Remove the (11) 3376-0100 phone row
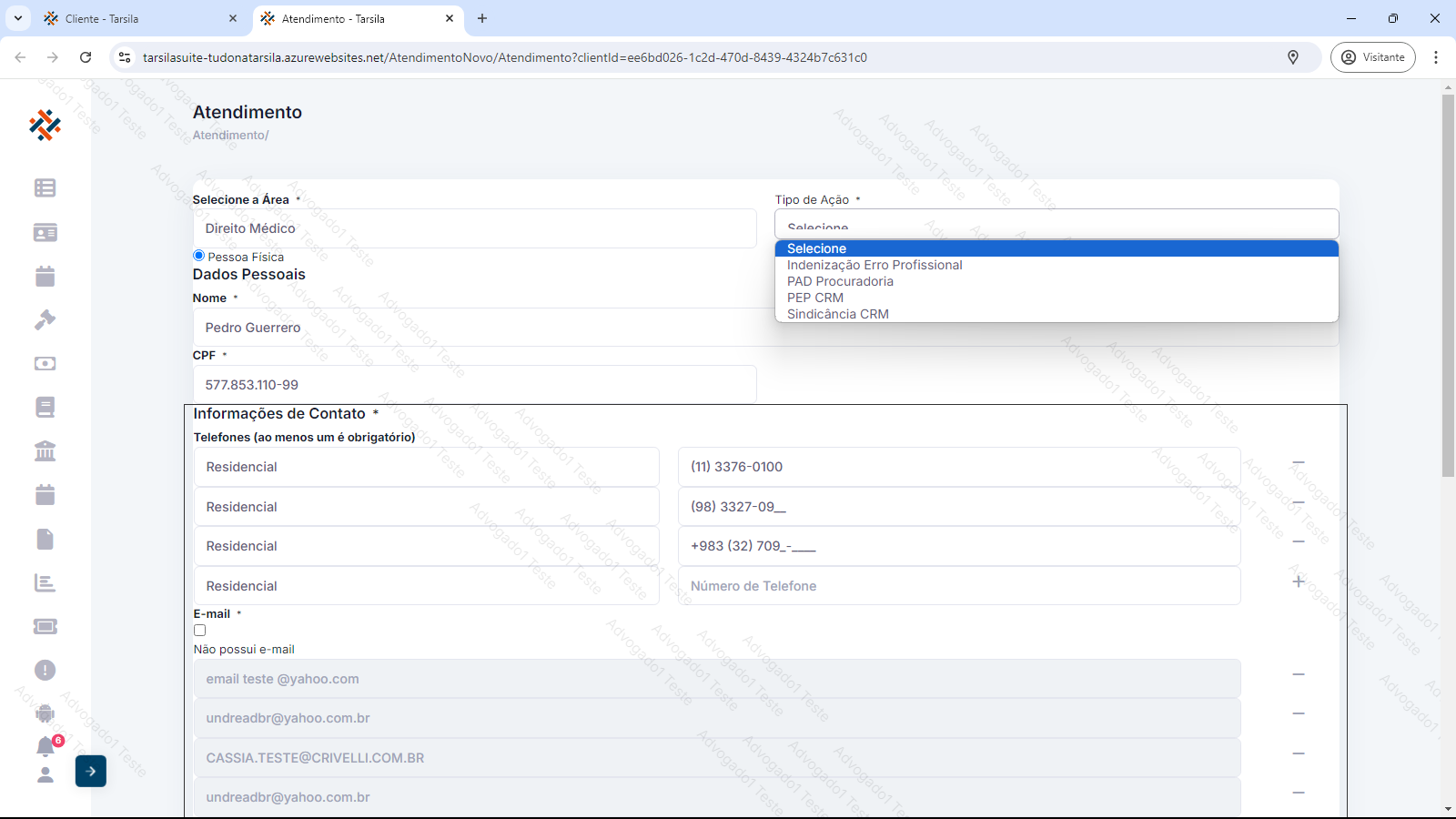Screen dimensions: 1456x819 coord(1299,463)
